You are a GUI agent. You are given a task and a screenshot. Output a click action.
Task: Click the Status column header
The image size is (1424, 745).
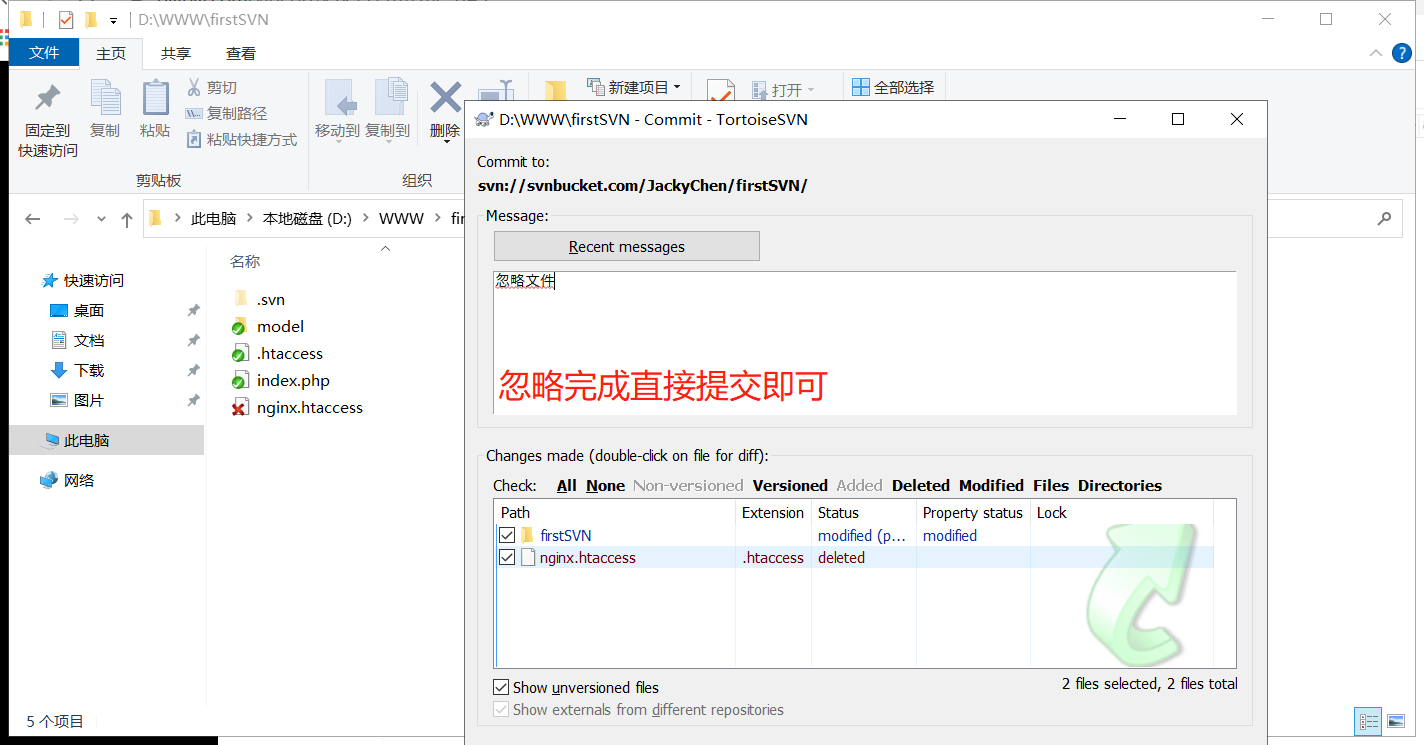pyautogui.click(x=865, y=513)
